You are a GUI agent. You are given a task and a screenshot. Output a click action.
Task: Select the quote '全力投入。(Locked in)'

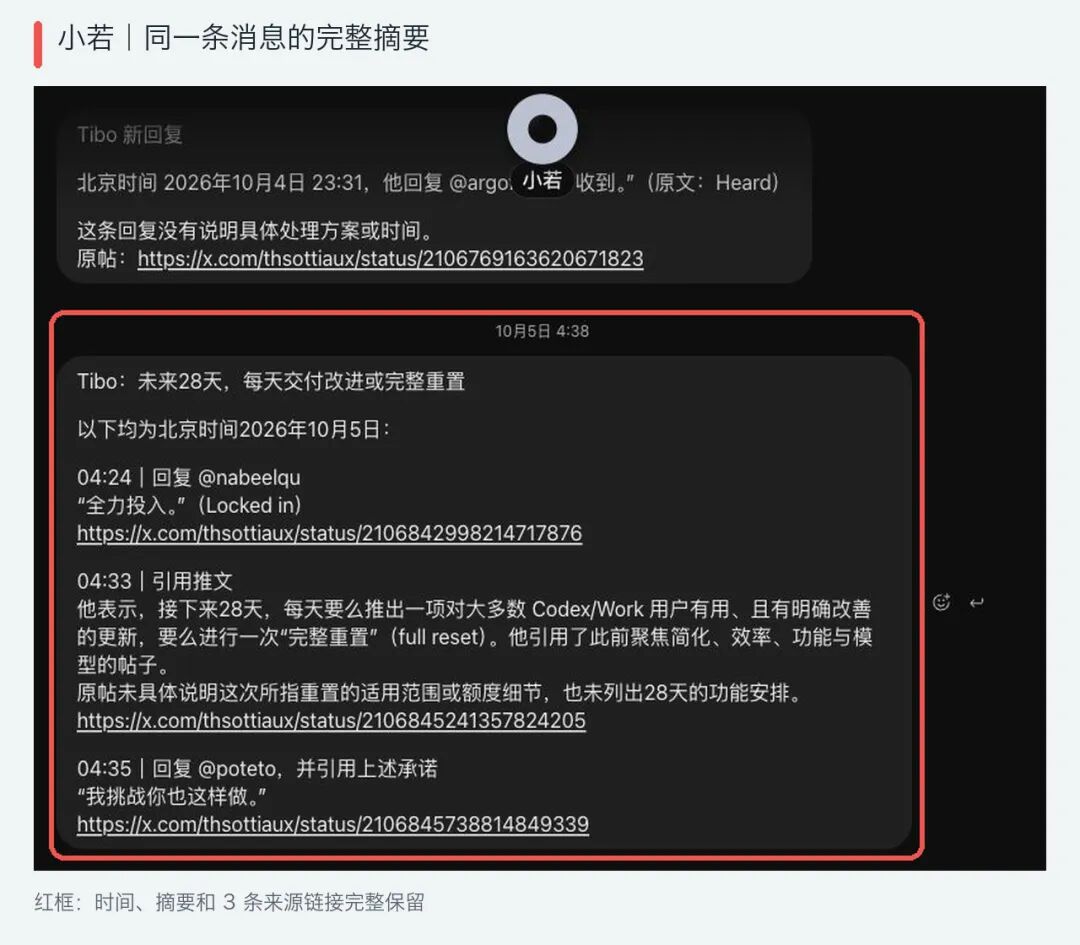(x=189, y=505)
